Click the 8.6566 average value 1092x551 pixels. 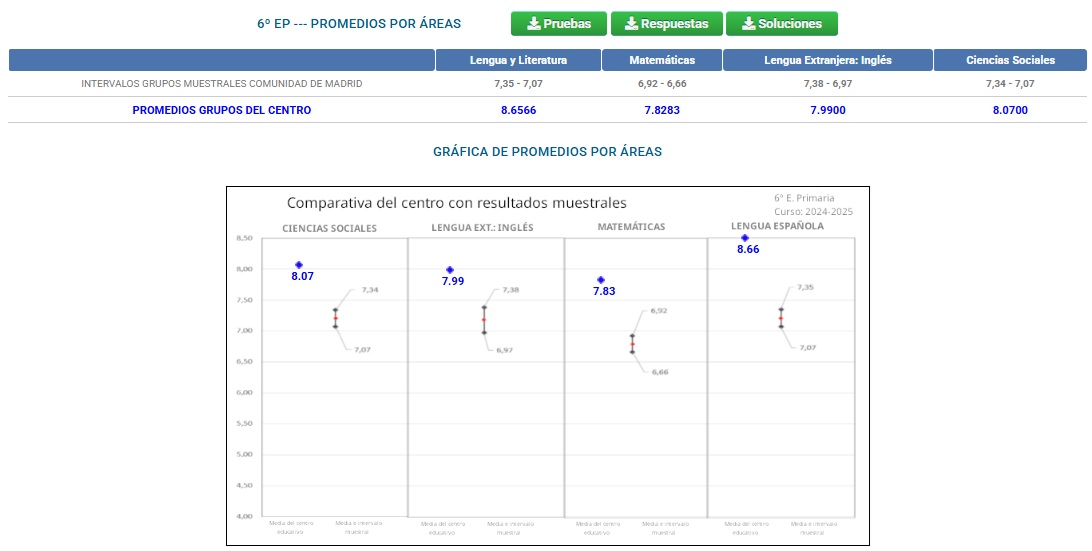518,110
